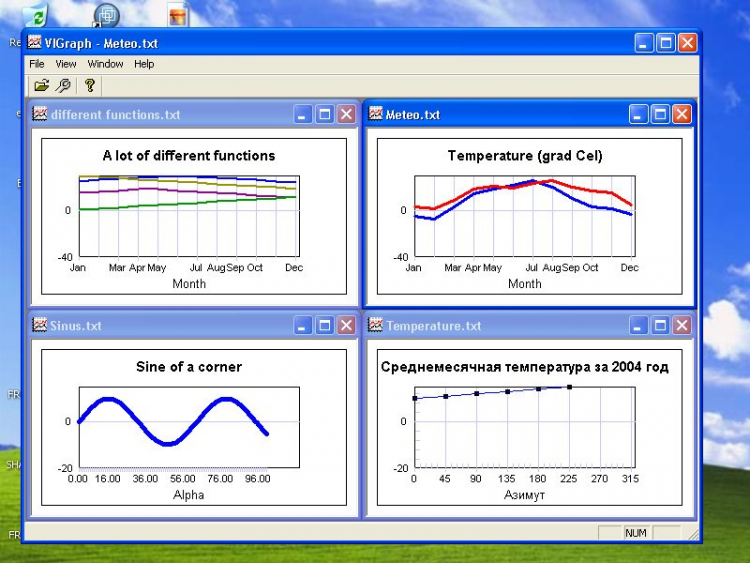Maximize the Meteo.txt child window
Viewport: 750px width, 563px height.
tap(660, 114)
